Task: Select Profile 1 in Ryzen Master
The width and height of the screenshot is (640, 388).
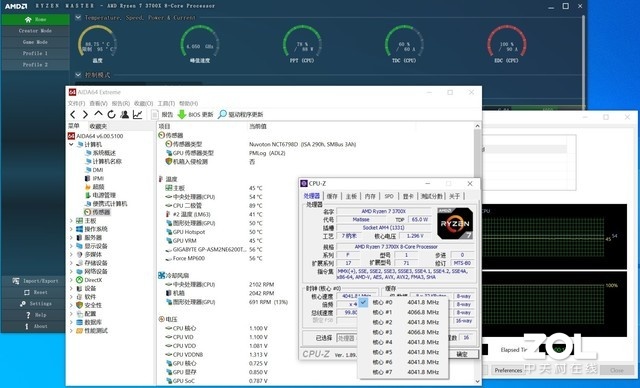Action: click(x=35, y=53)
